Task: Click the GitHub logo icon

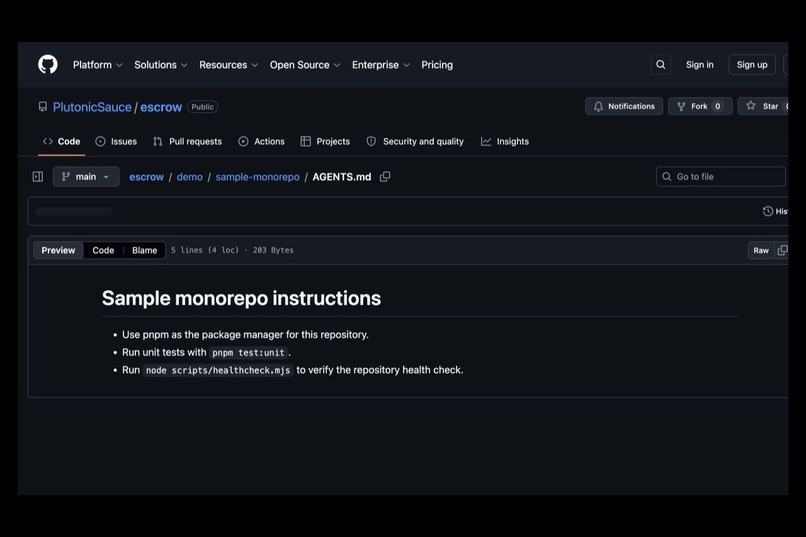Action: [x=48, y=65]
